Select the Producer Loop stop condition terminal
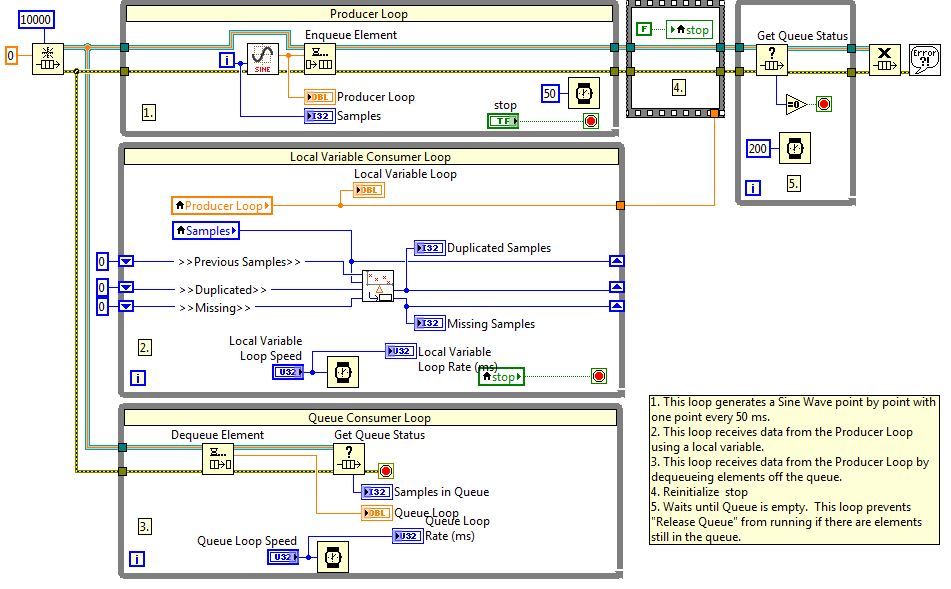This screenshot has width=951, height=589. (591, 121)
